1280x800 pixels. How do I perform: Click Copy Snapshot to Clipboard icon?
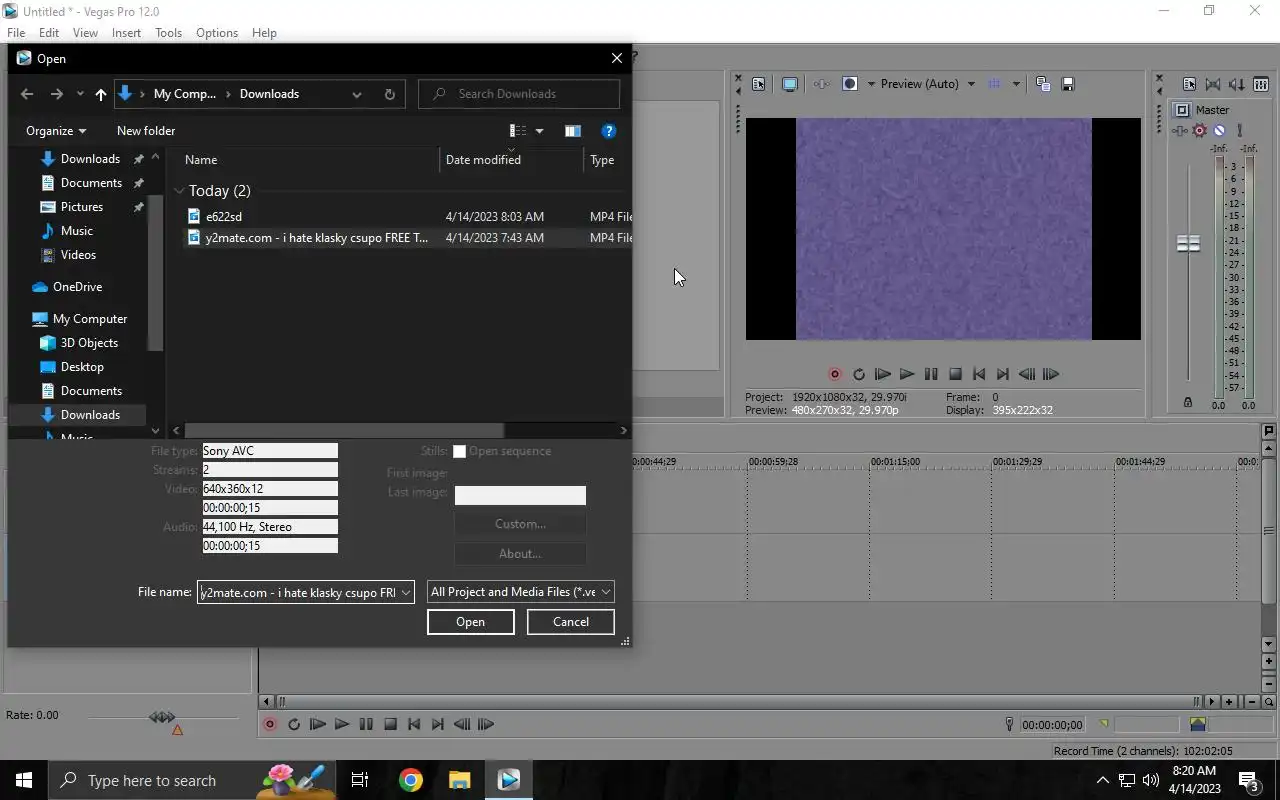tap(1042, 84)
